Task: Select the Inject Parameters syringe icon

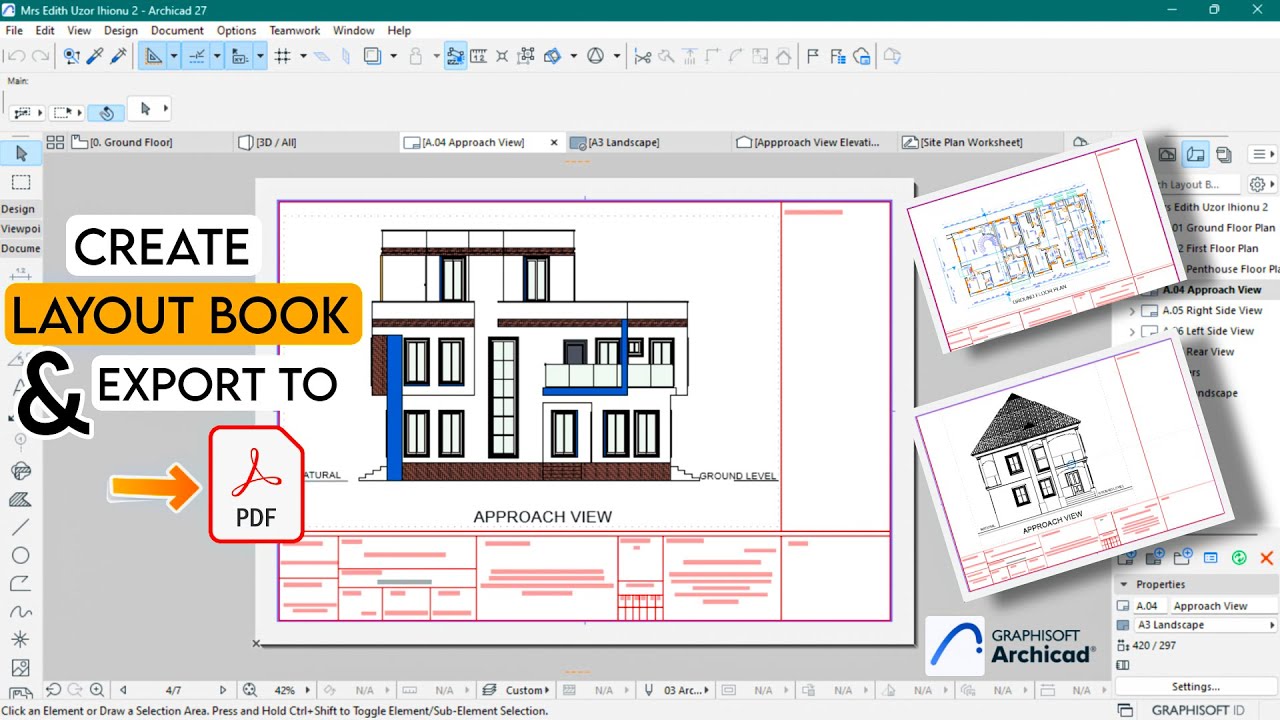Action: click(119, 56)
